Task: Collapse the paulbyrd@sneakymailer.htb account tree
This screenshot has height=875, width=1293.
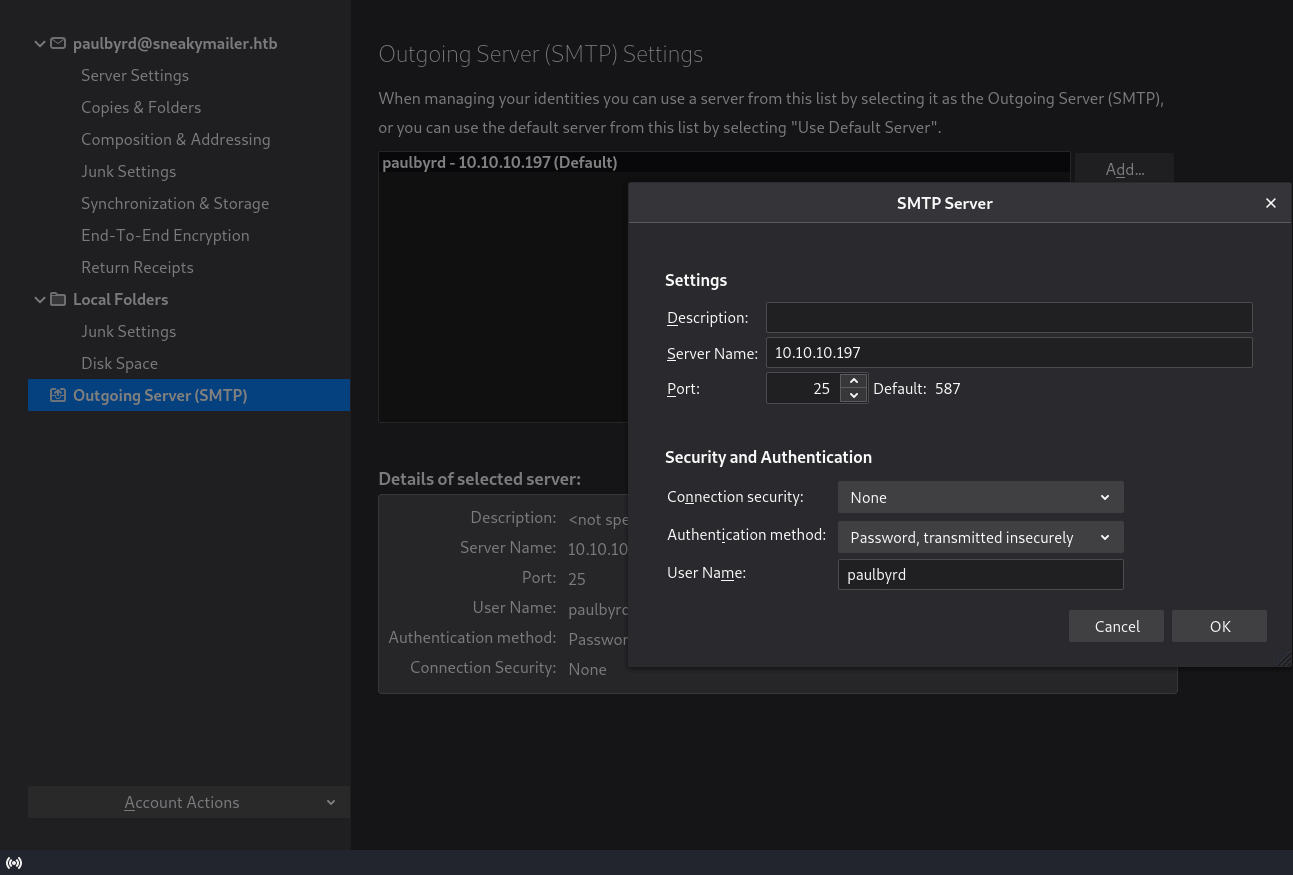Action: point(40,43)
